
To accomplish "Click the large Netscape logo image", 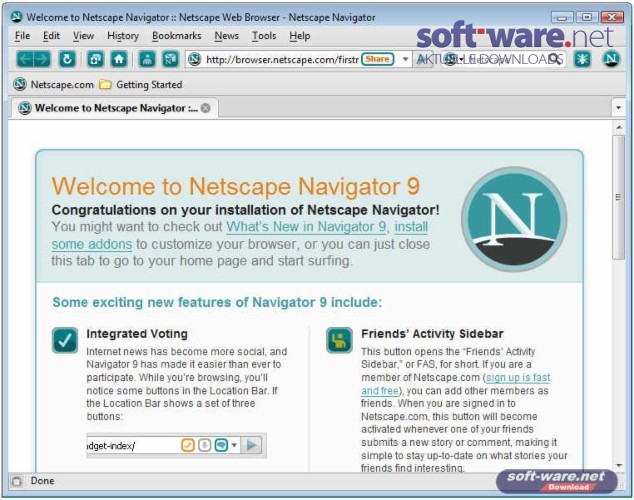I will tap(514, 219).
